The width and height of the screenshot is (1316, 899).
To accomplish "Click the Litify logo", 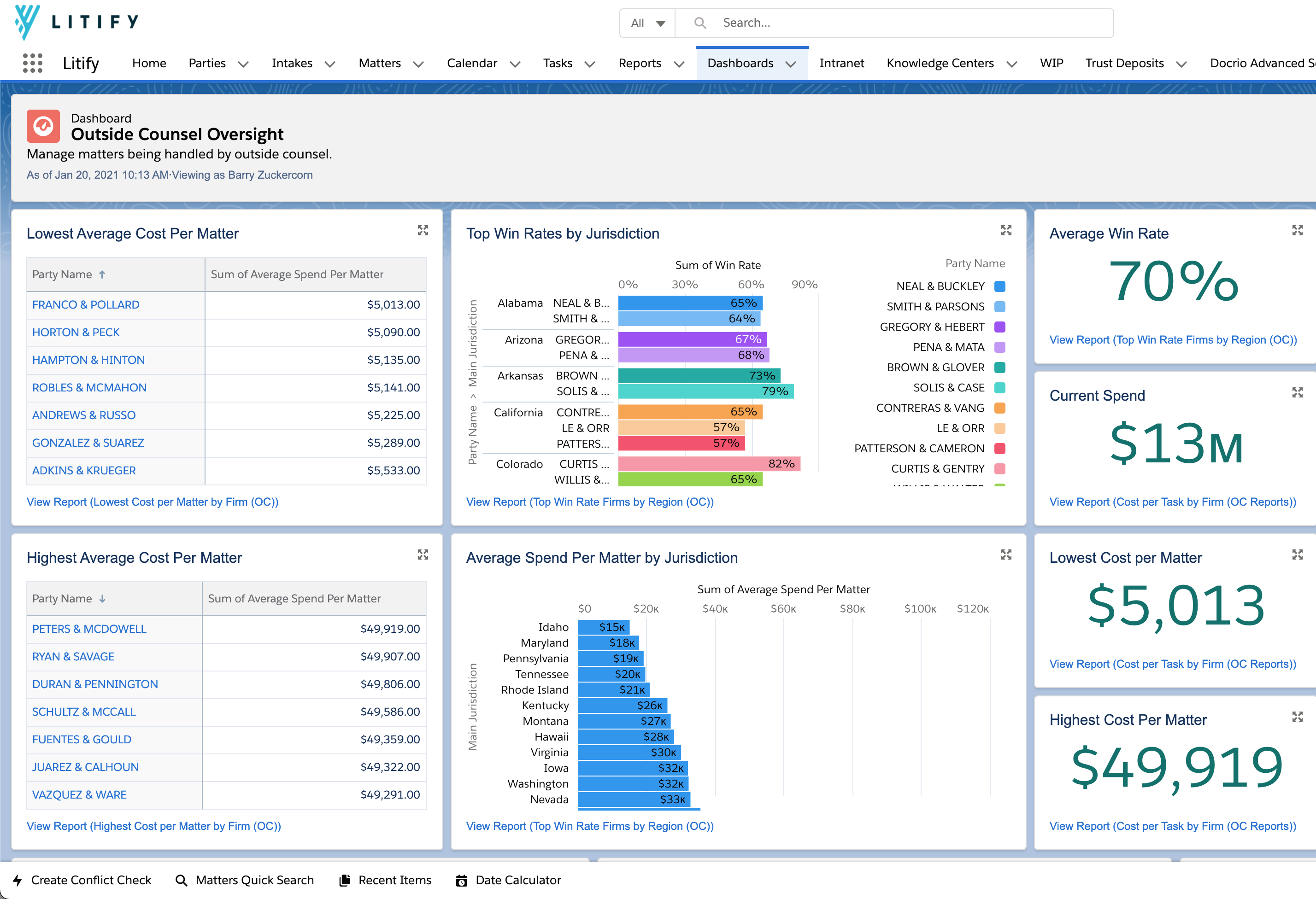I will click(x=76, y=23).
